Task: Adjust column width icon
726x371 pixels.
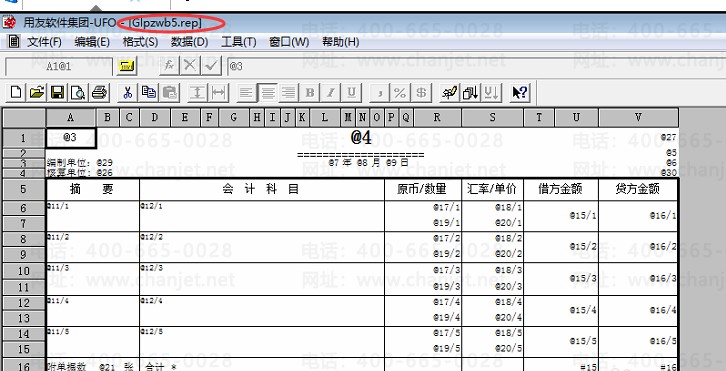Action: pos(218,92)
